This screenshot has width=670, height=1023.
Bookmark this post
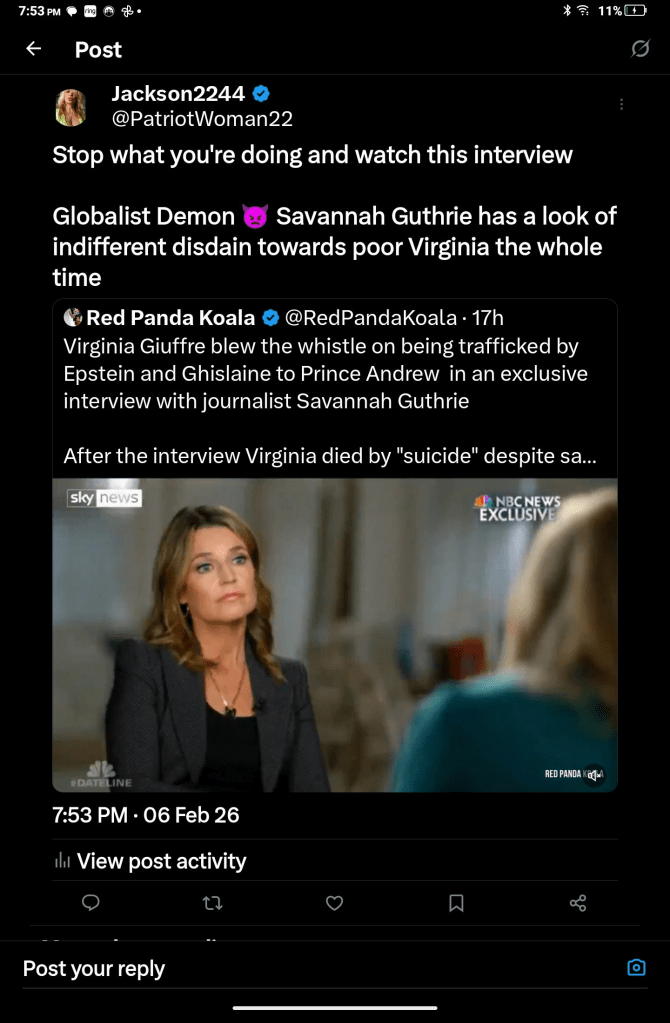456,903
